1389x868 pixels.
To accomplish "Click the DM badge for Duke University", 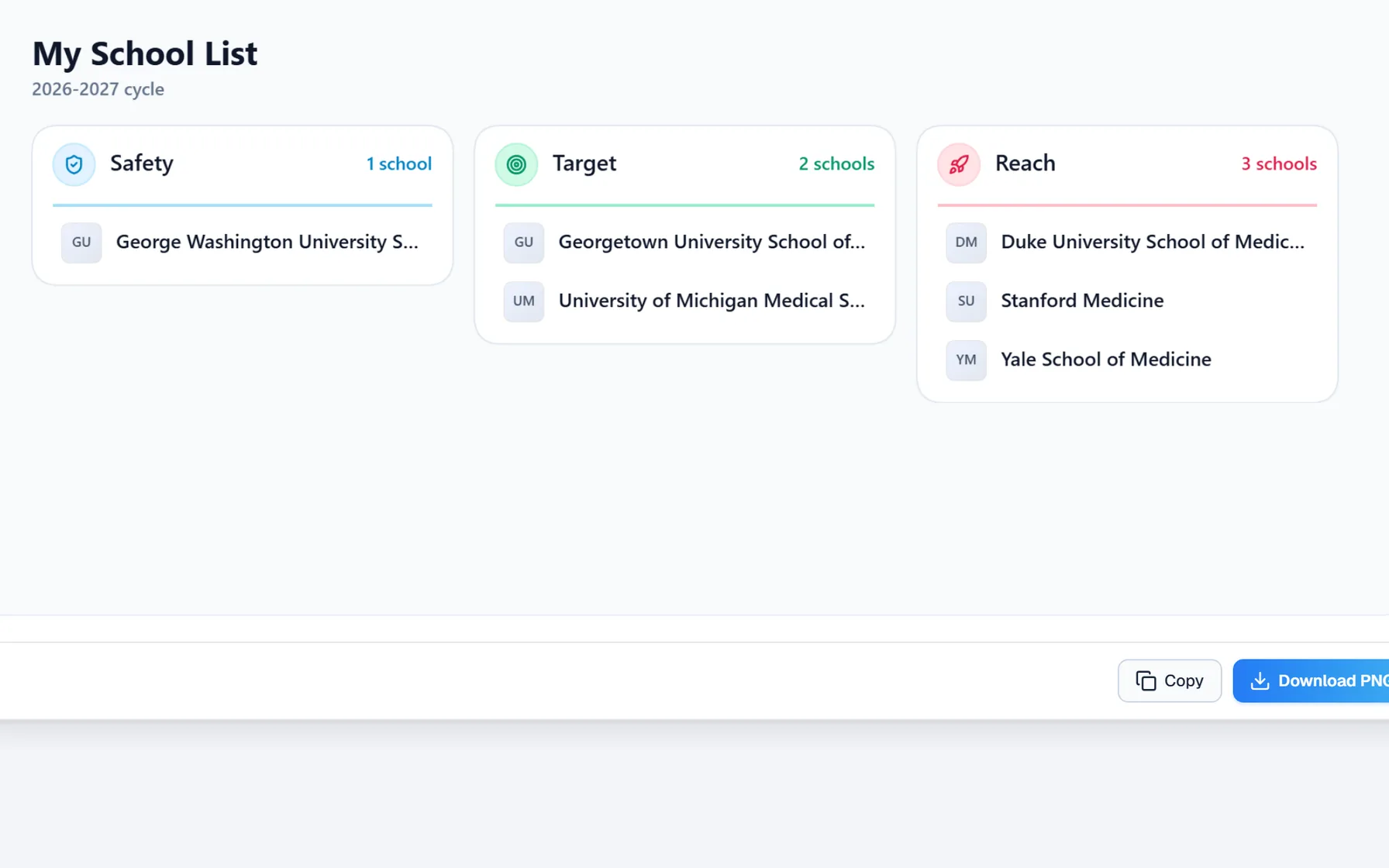I will (967, 243).
